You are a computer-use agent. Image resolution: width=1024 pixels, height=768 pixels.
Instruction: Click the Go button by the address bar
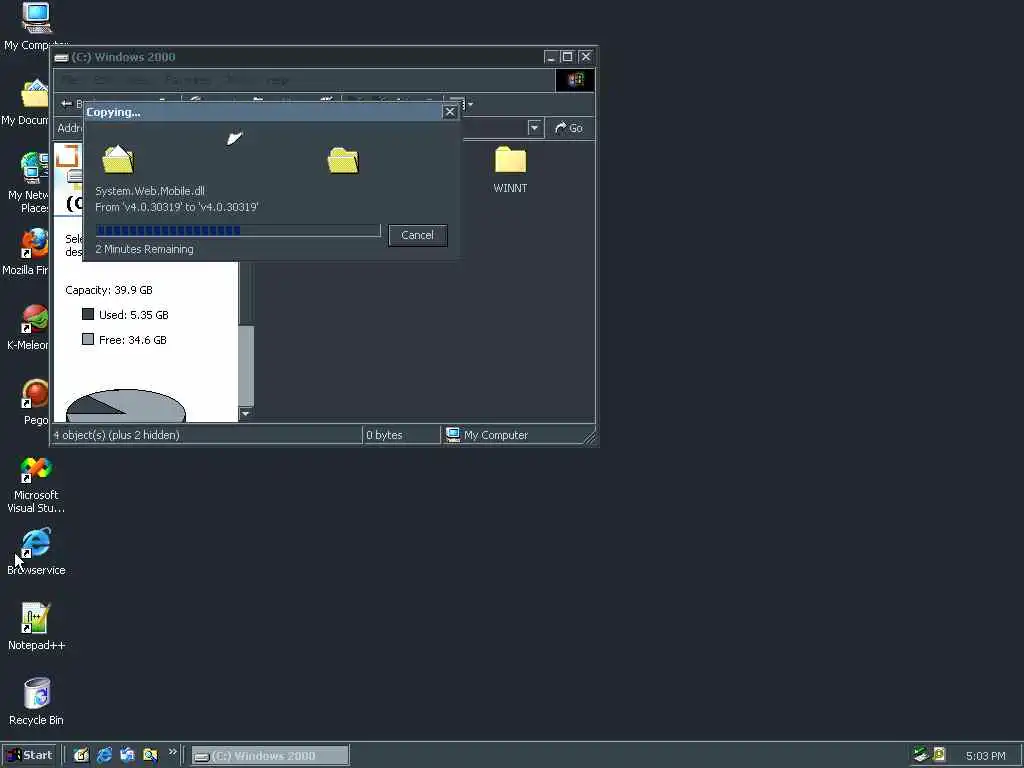[x=569, y=128]
